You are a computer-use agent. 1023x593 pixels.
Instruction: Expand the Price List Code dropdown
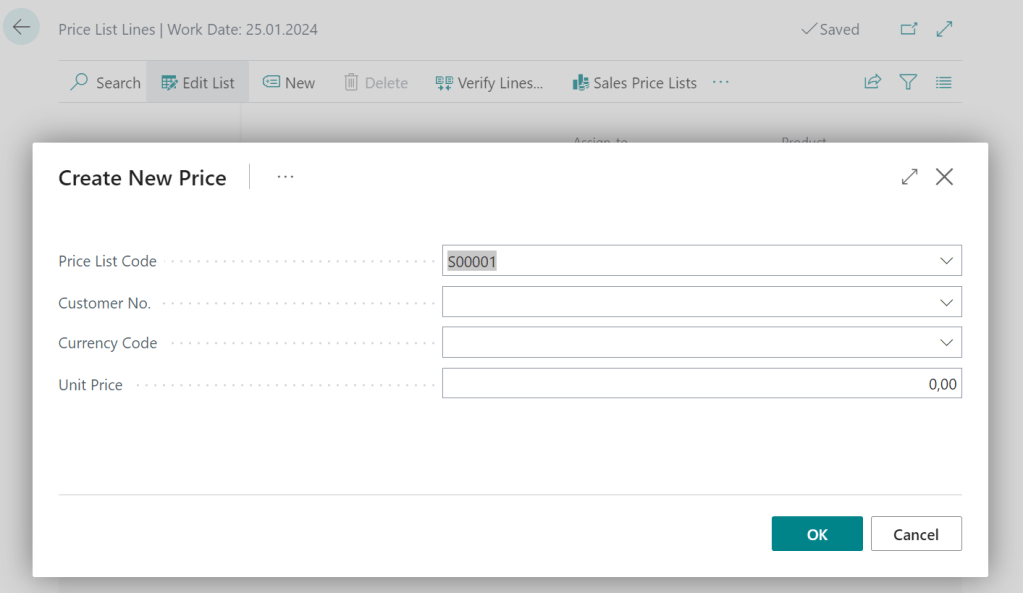pyautogui.click(x=946, y=261)
